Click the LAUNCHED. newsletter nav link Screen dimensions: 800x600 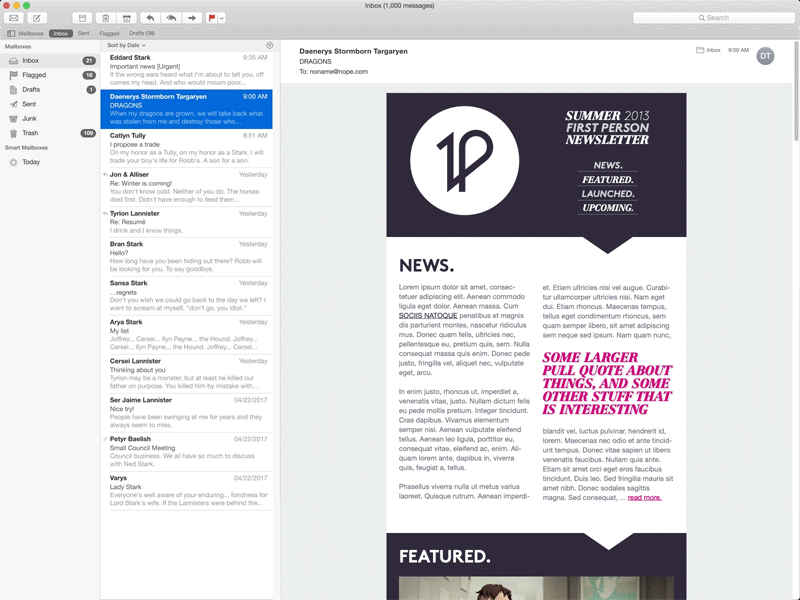click(608, 194)
